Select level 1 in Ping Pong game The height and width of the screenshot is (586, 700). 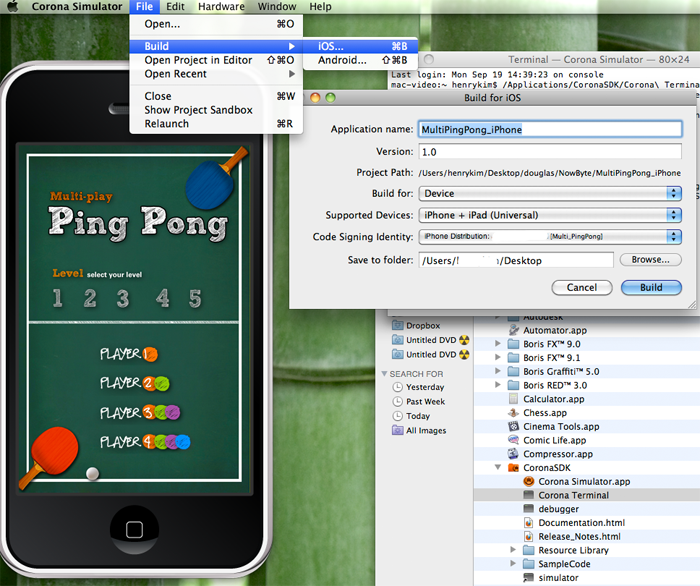pyautogui.click(x=58, y=298)
